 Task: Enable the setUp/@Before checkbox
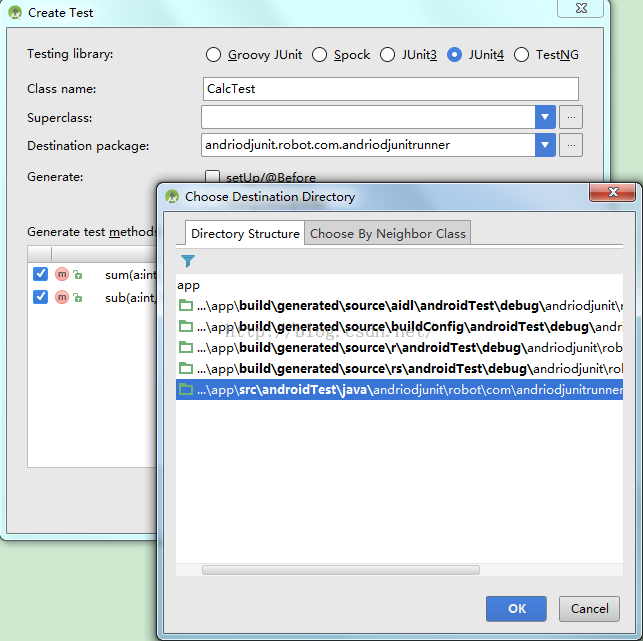212,177
